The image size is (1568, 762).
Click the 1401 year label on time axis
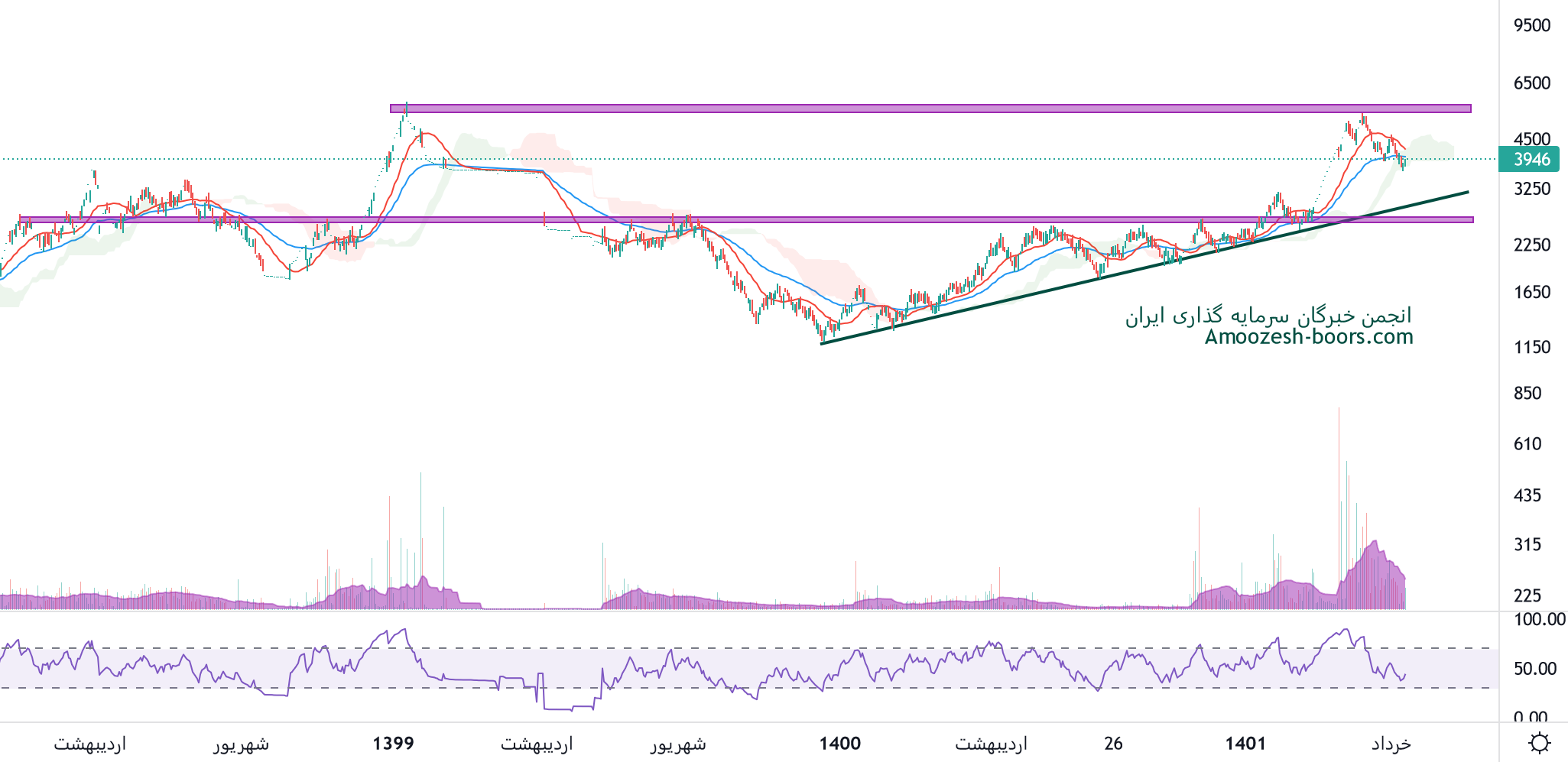(1245, 743)
